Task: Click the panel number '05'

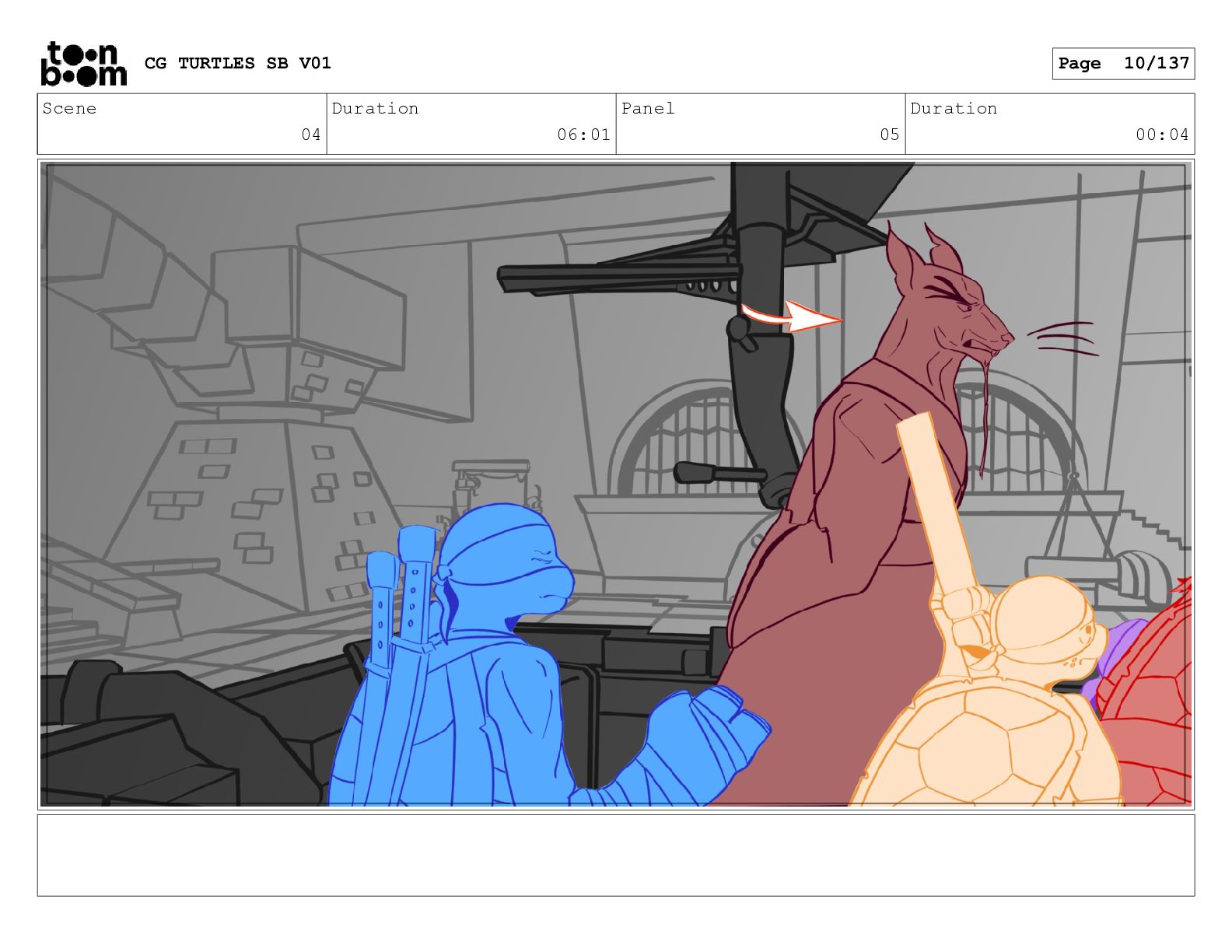Action: 890,135
